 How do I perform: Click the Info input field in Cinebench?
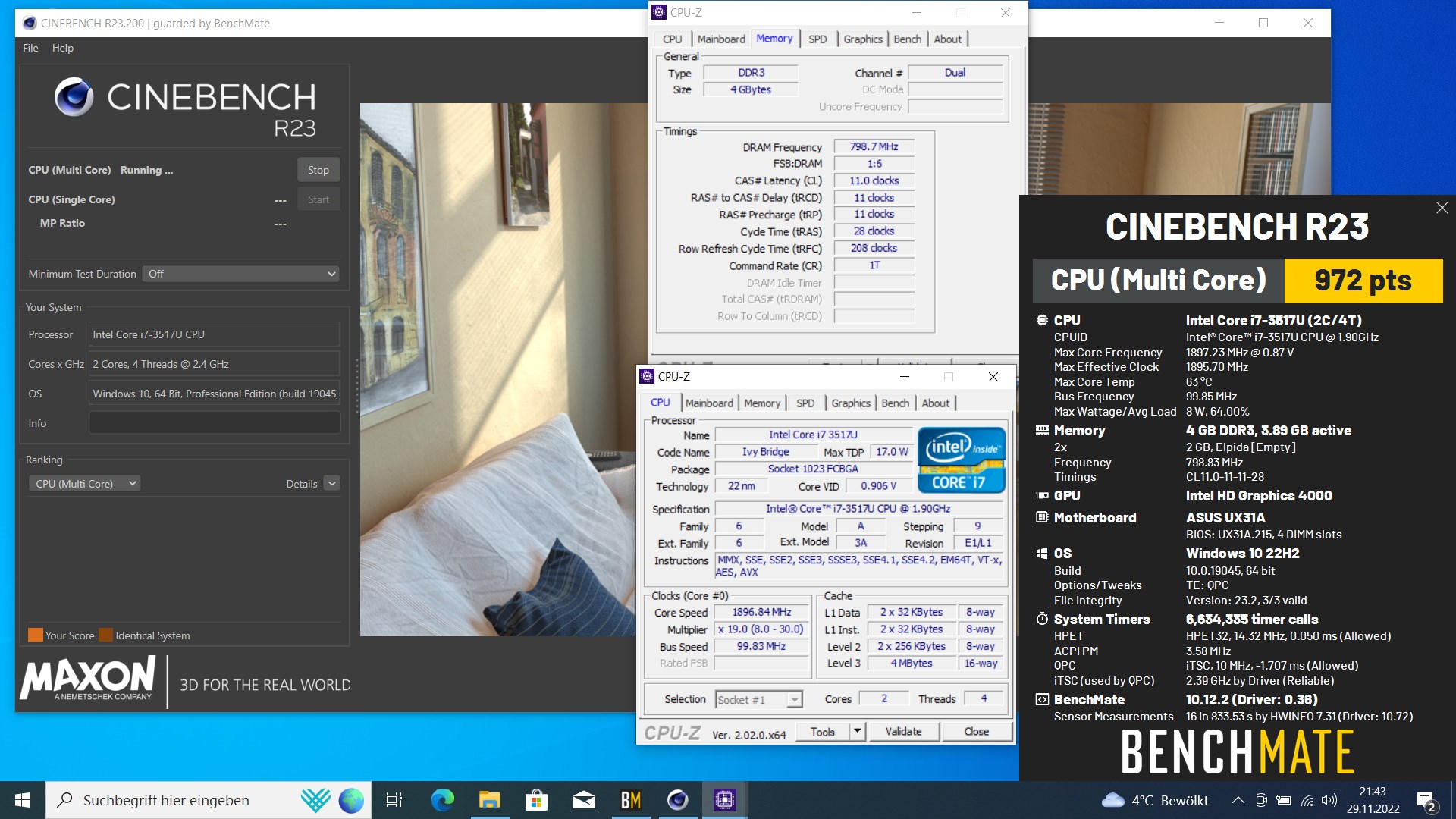coord(215,423)
